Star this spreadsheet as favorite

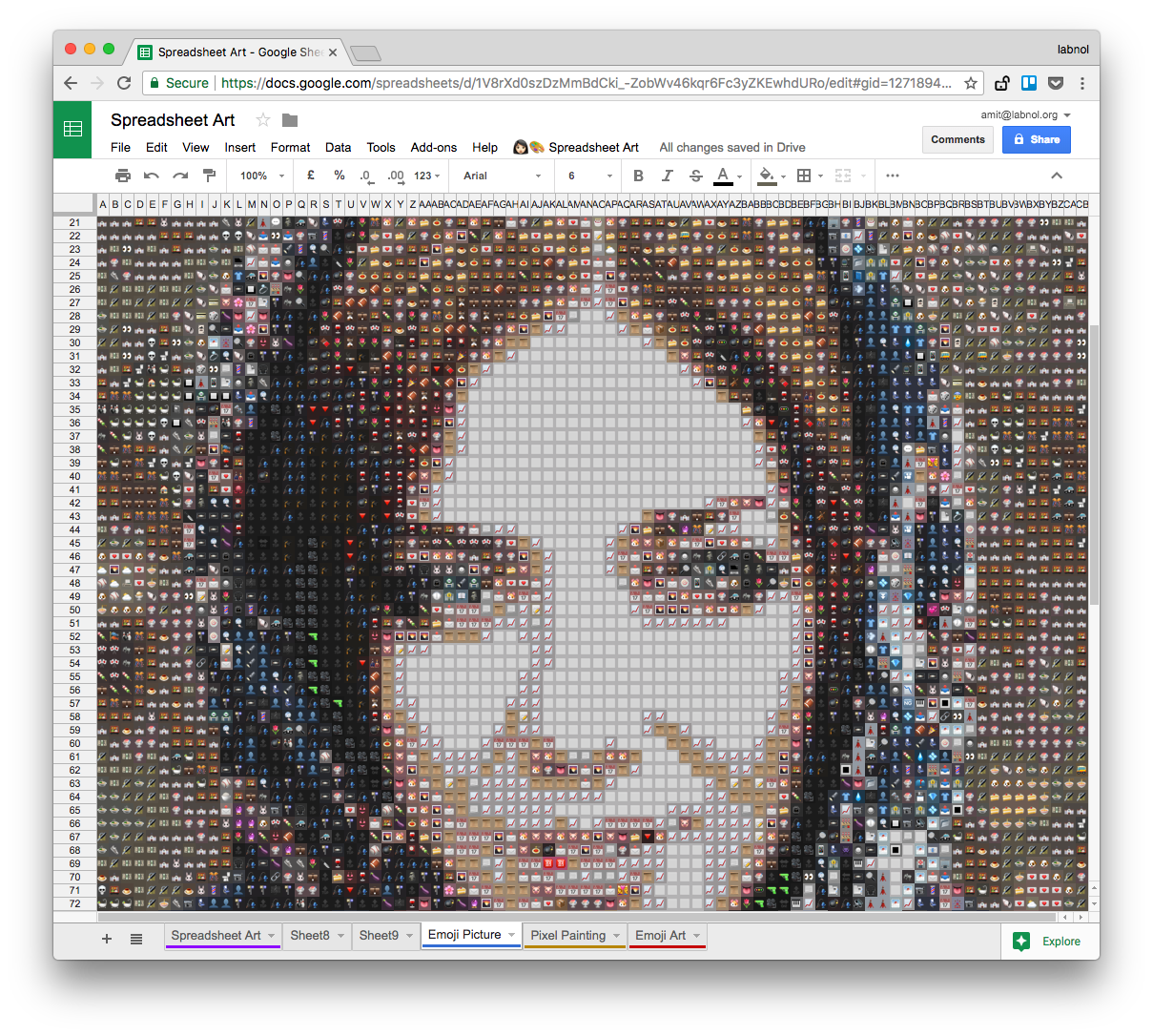coord(262,120)
